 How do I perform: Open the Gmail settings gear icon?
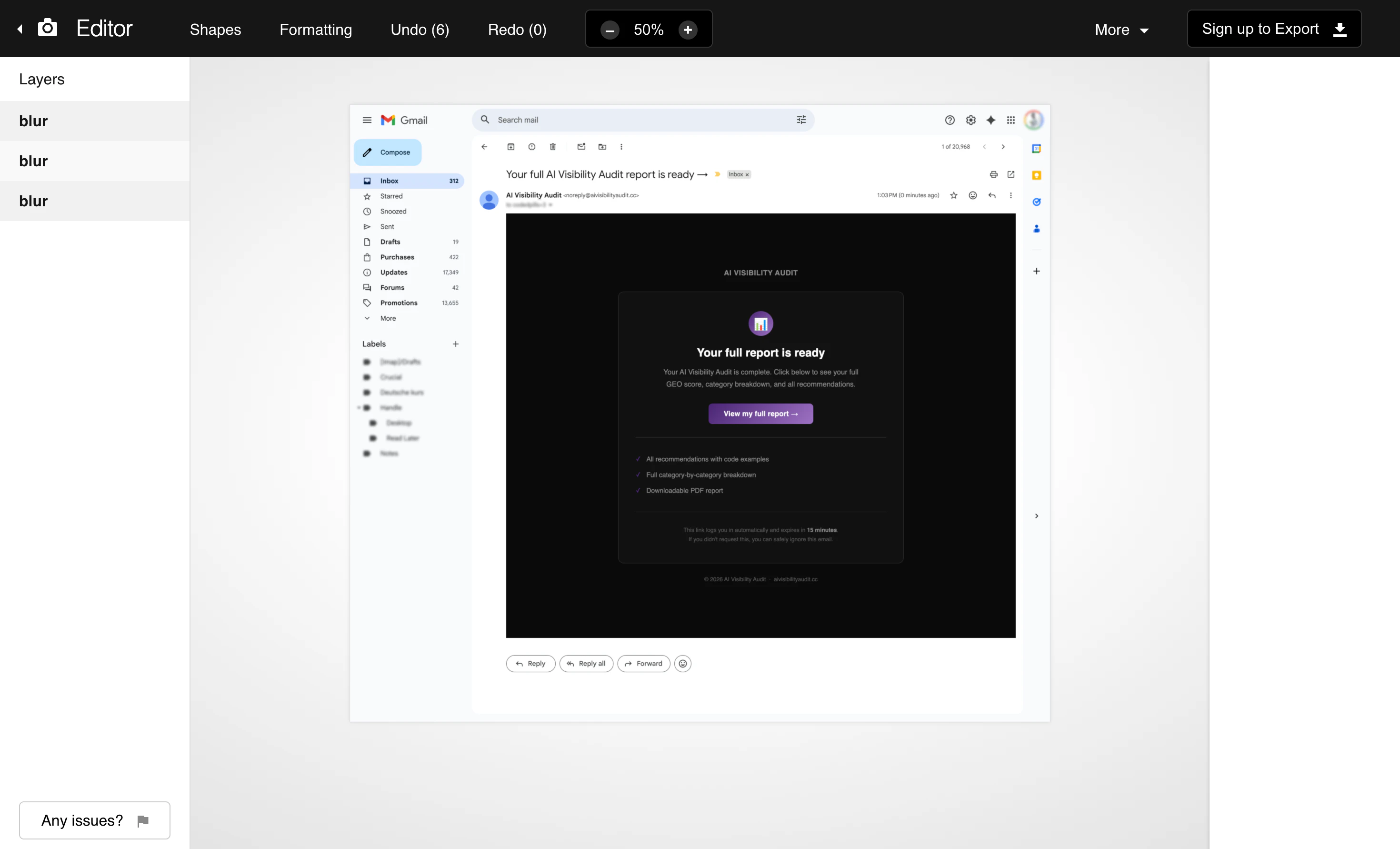pos(970,120)
